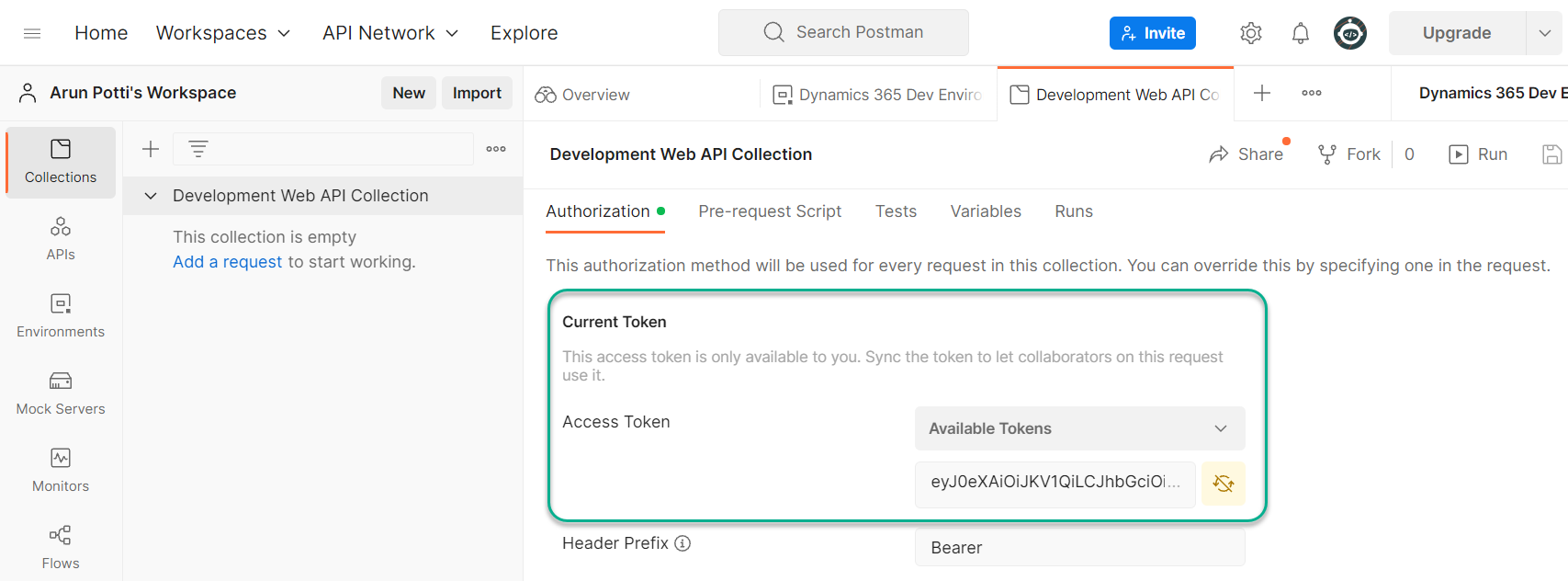Click the Import button
This screenshot has width=1568, height=581.
point(477,93)
